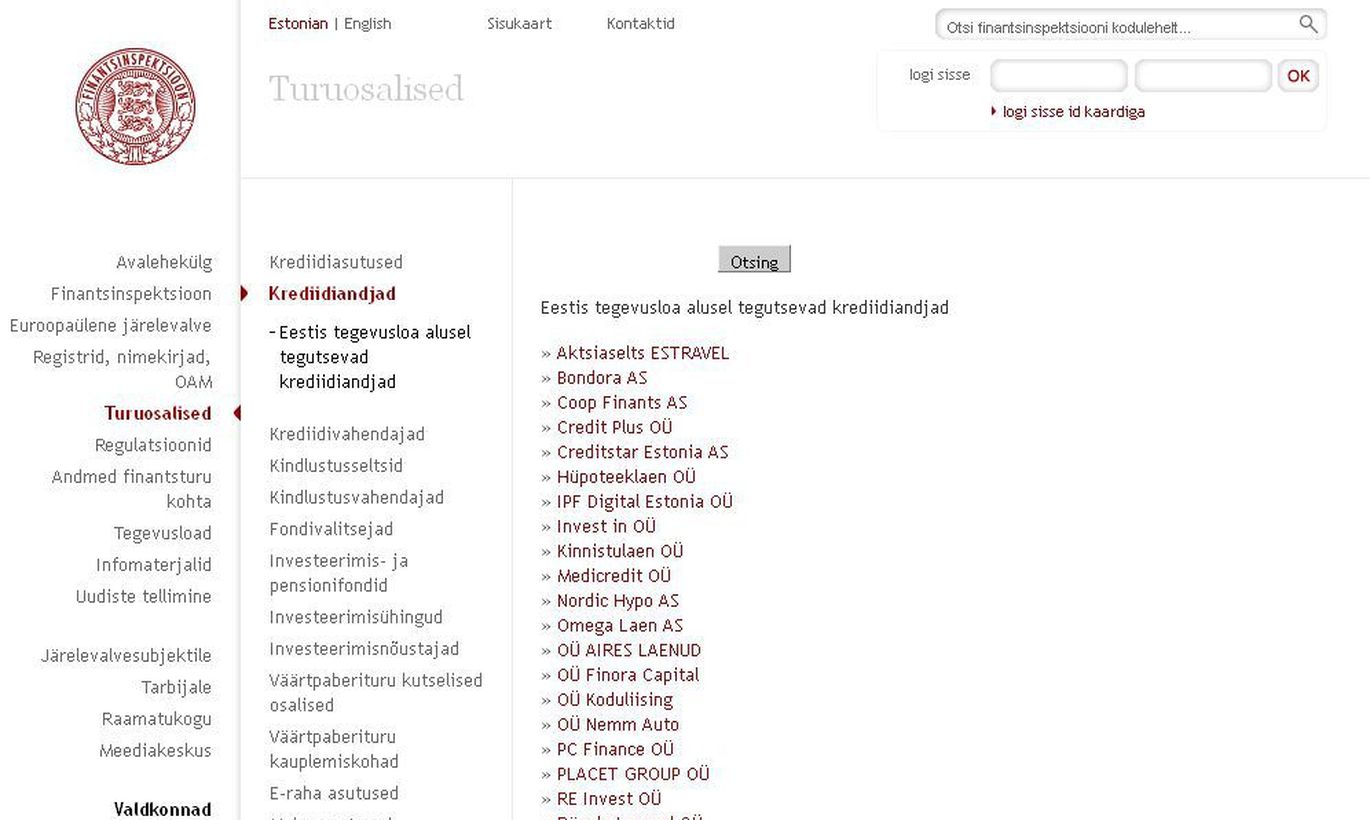
Task: Open Hüpoteeklaen OÜ entry
Action: coord(626,477)
